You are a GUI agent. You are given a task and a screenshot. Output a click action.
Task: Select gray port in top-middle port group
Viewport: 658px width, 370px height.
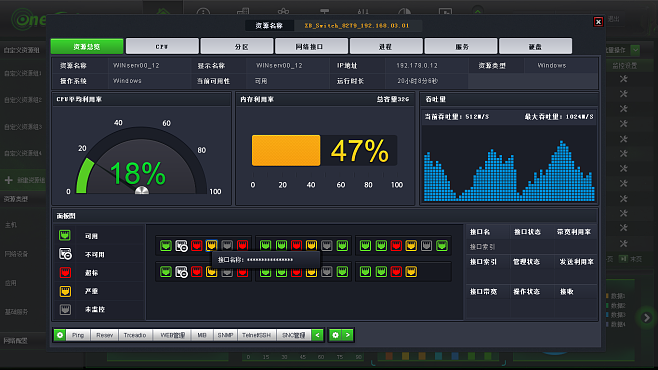tap(327, 245)
